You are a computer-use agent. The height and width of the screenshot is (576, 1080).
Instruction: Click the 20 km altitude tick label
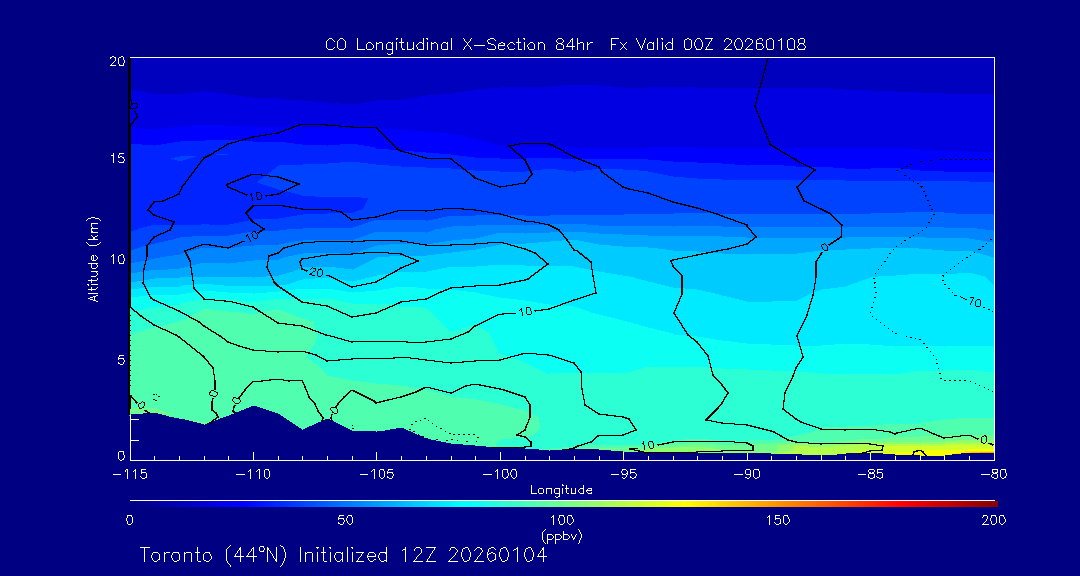116,61
